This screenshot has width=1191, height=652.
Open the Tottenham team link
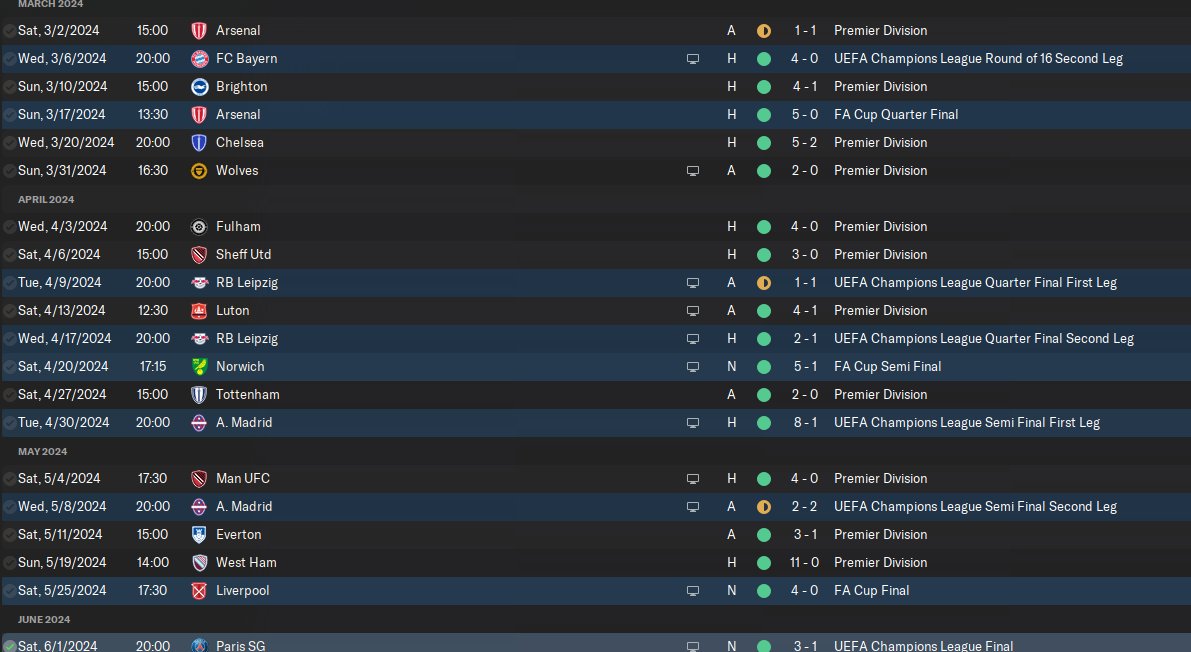248,394
